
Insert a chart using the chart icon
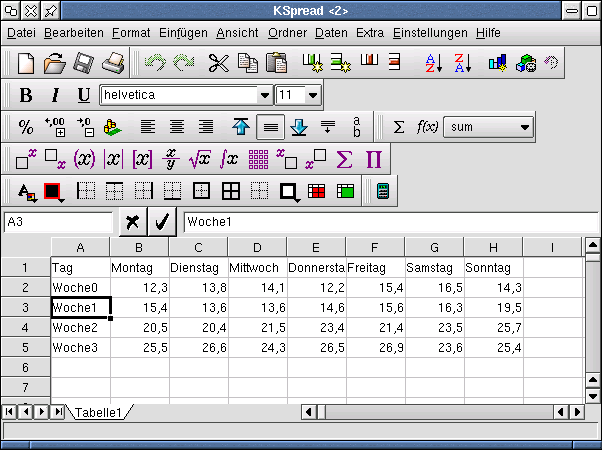[x=497, y=64]
